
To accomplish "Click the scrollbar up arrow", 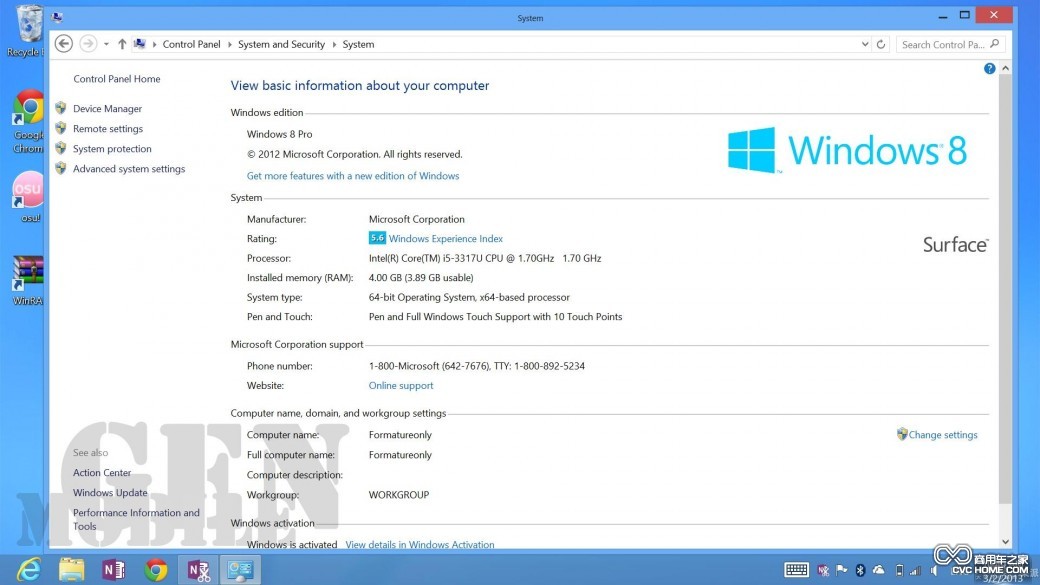I will point(1006,68).
